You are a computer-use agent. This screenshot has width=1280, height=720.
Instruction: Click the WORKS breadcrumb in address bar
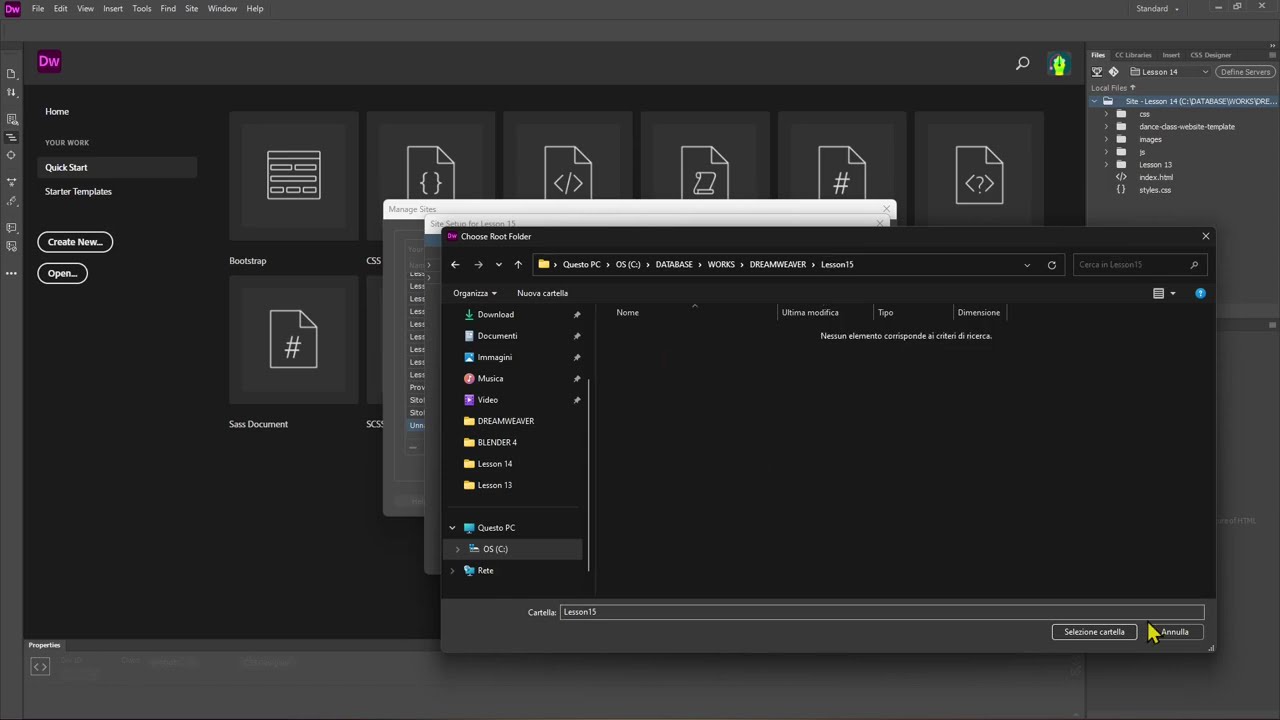(x=721, y=265)
